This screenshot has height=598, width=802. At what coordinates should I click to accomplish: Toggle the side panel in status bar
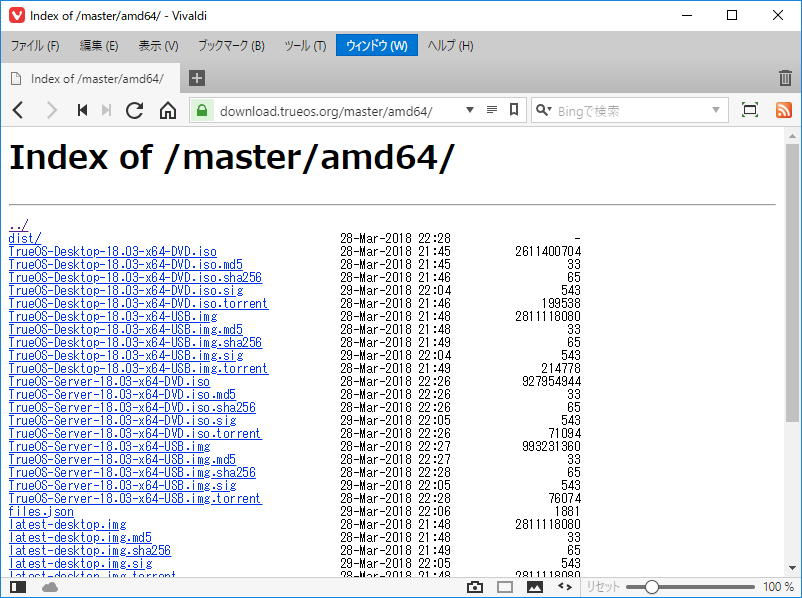18,587
